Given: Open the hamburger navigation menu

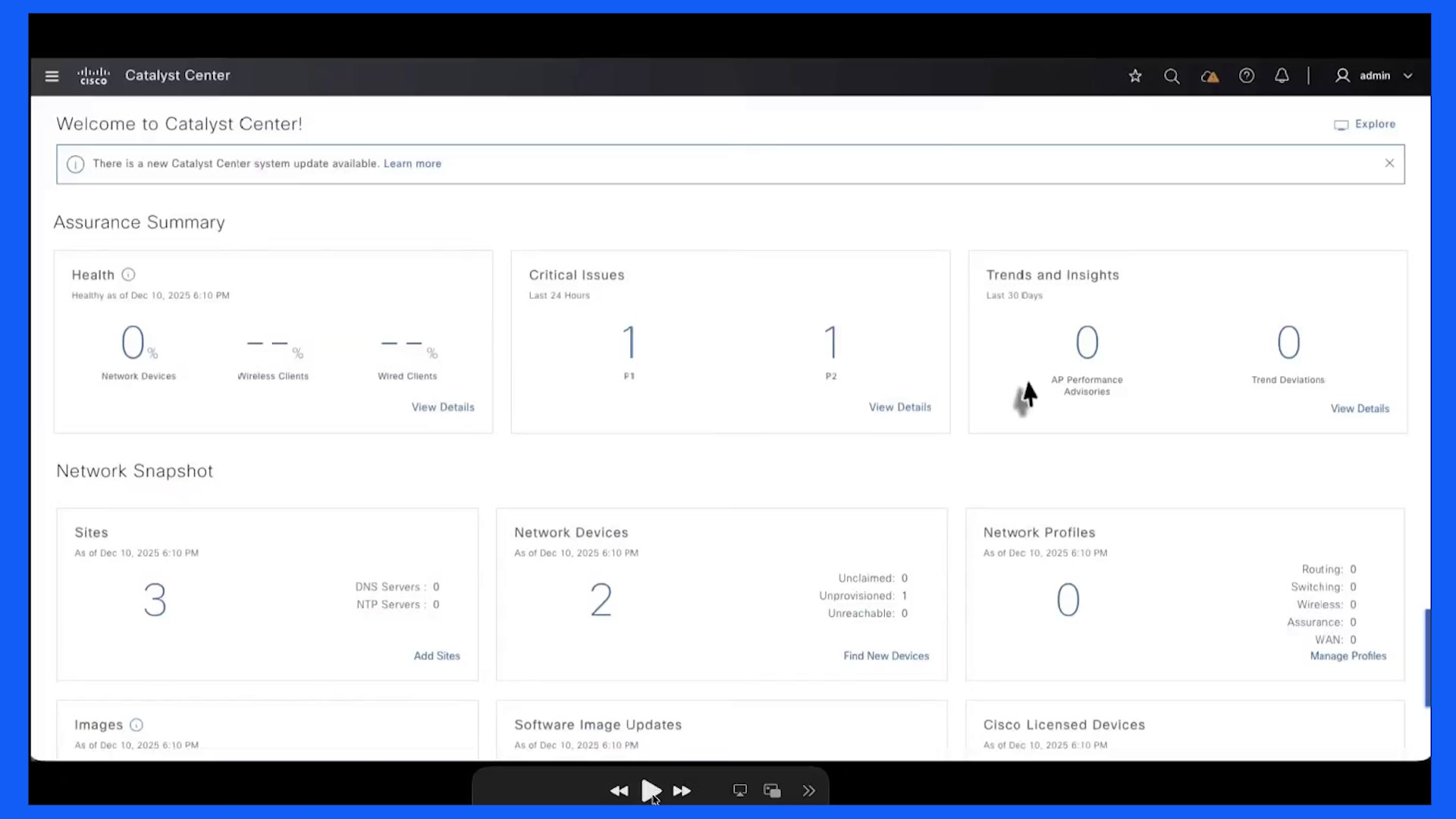Looking at the screenshot, I should point(52,76).
